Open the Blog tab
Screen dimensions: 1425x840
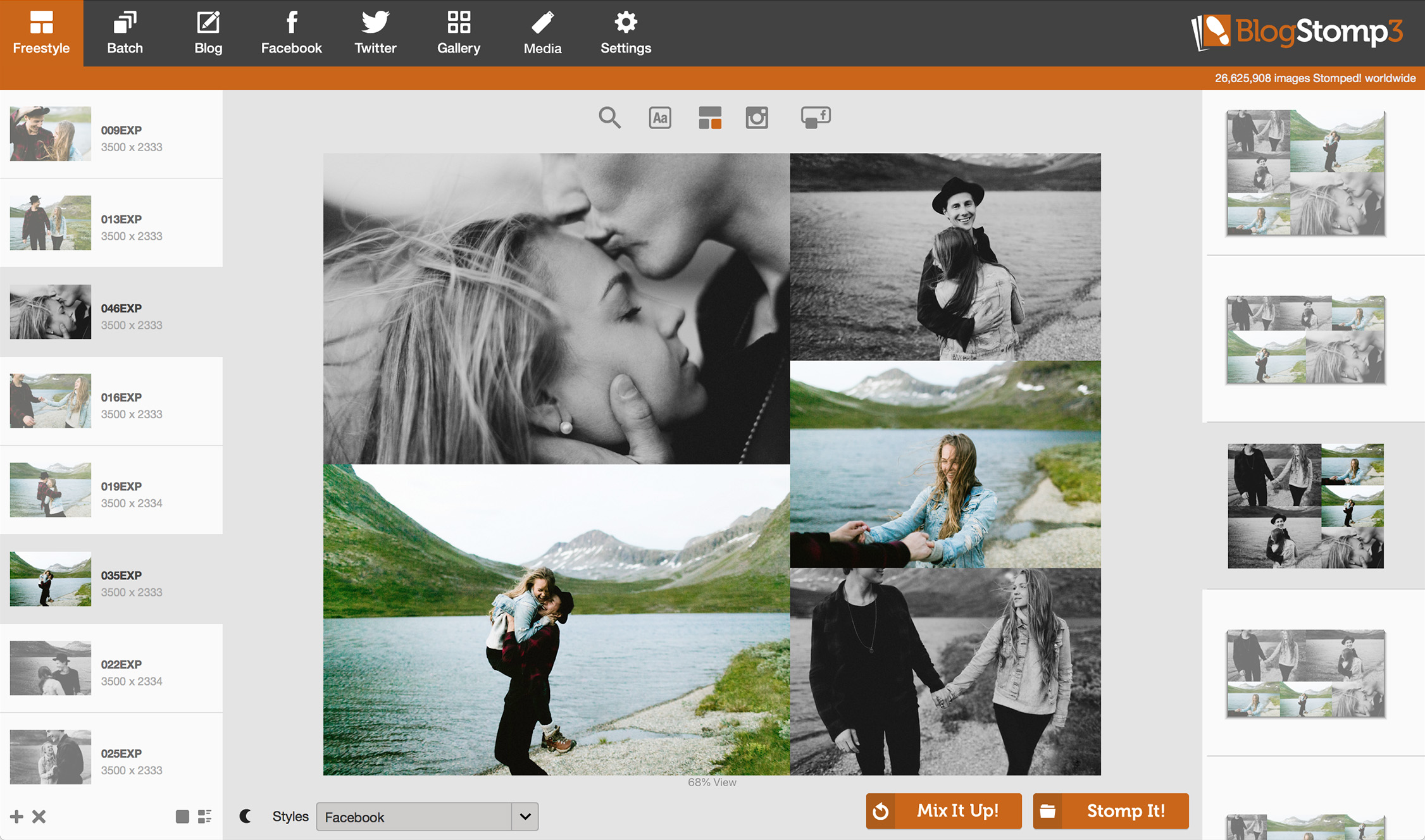(208, 33)
